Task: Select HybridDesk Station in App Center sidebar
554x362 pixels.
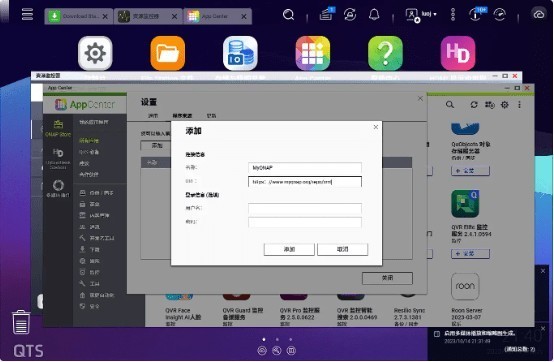Action: [58, 158]
